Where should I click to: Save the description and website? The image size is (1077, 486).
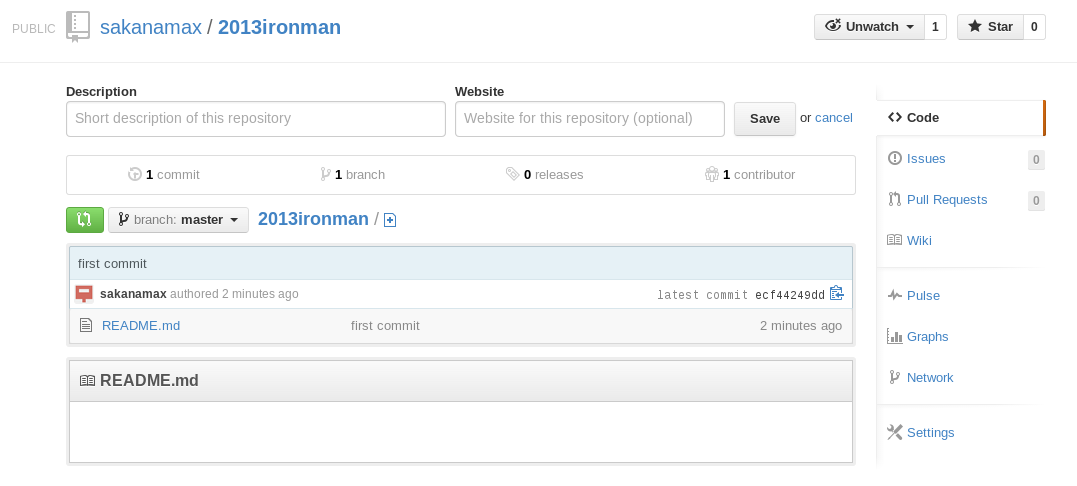click(764, 119)
